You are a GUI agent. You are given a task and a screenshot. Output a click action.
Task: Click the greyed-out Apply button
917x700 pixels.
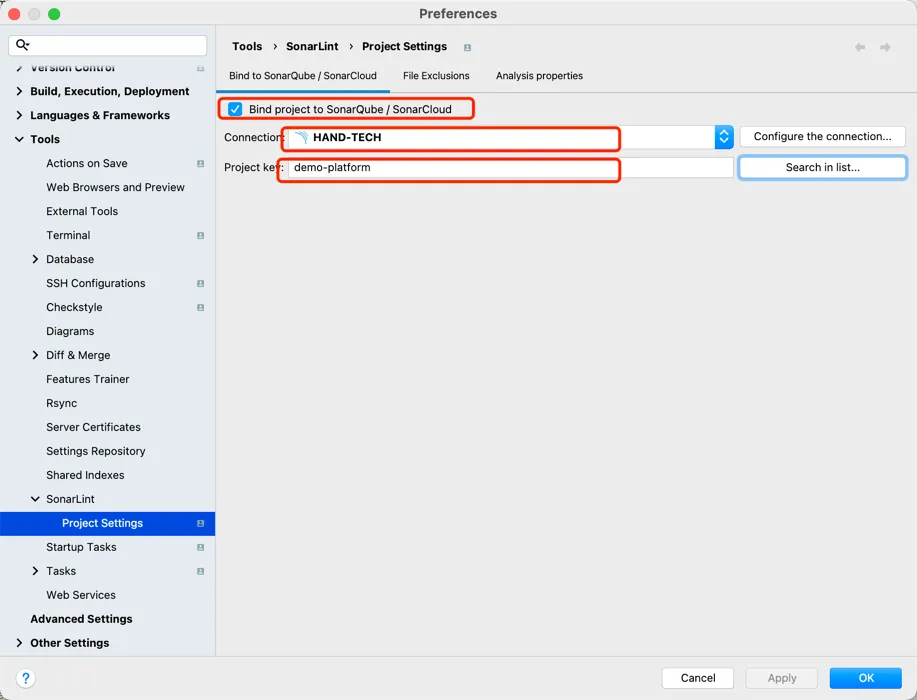pyautogui.click(x=782, y=678)
